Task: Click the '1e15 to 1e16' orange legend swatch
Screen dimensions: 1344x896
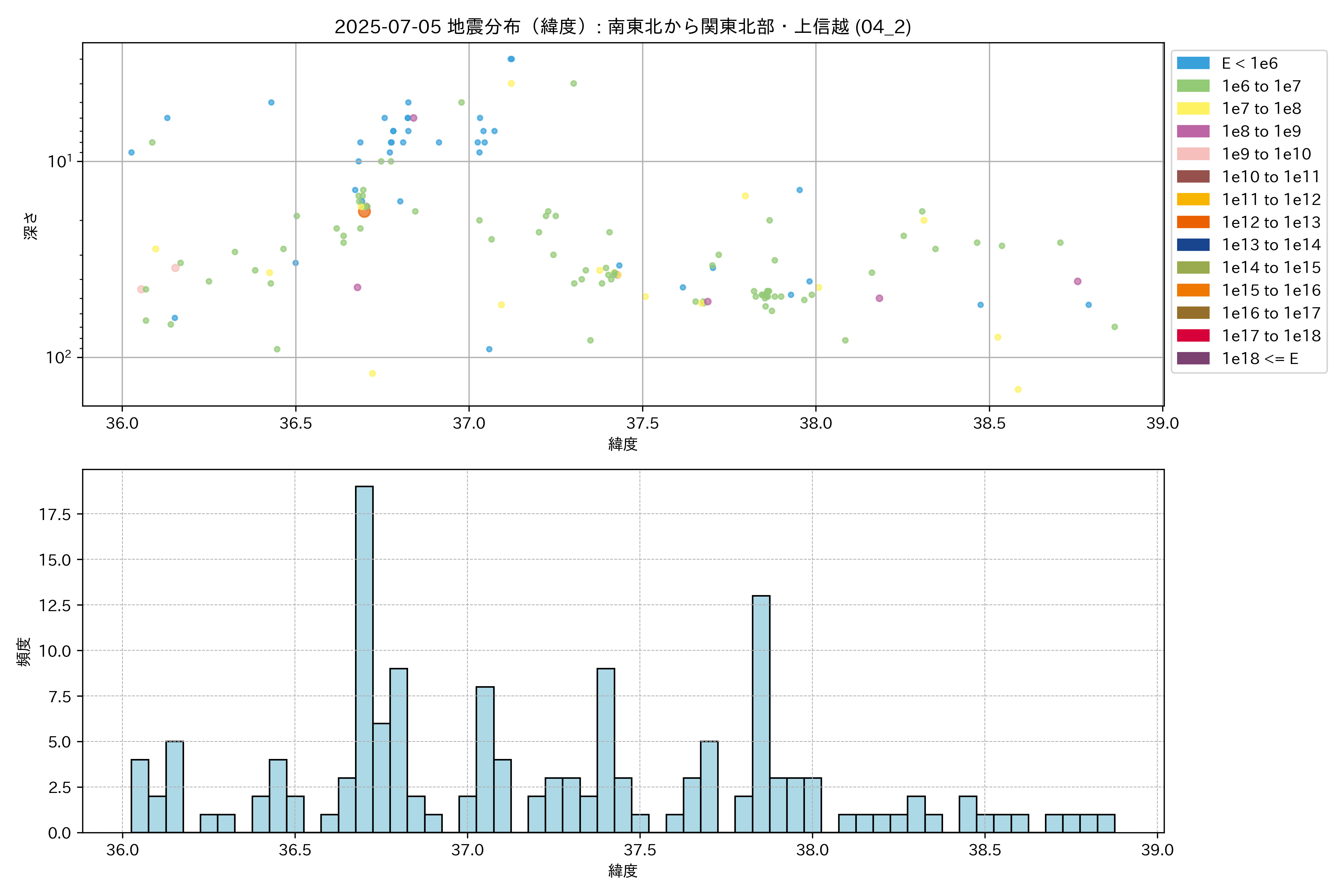Action: [x=1192, y=290]
